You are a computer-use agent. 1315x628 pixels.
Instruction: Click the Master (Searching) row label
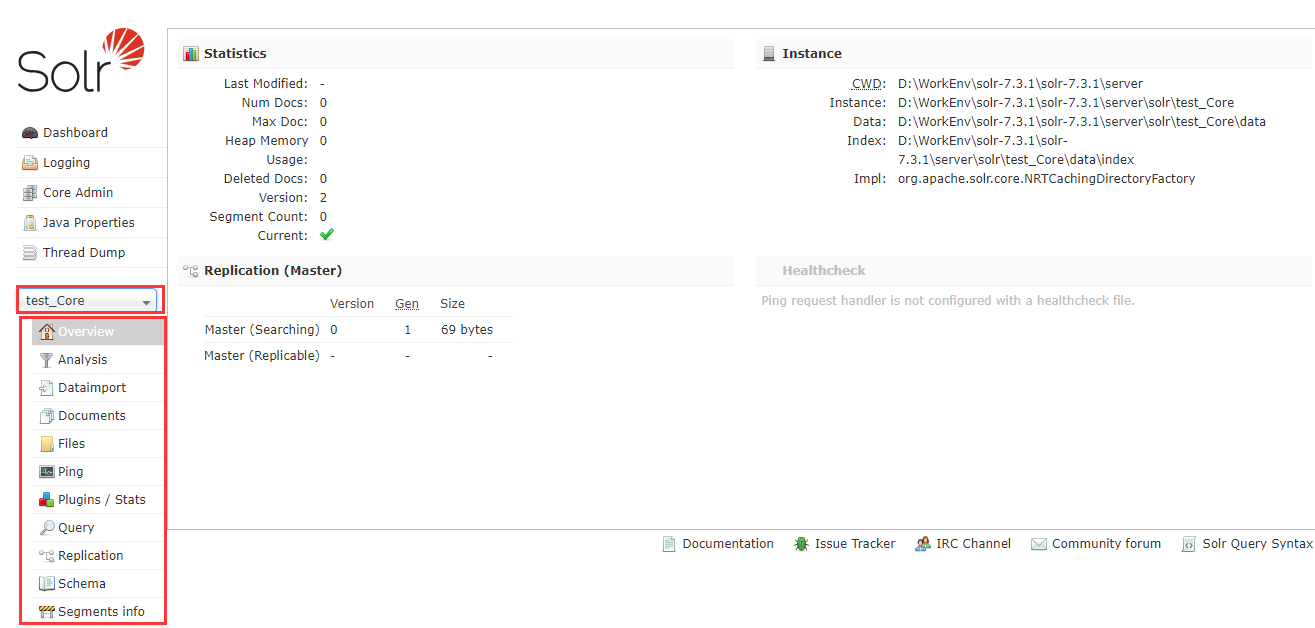[x=262, y=330]
